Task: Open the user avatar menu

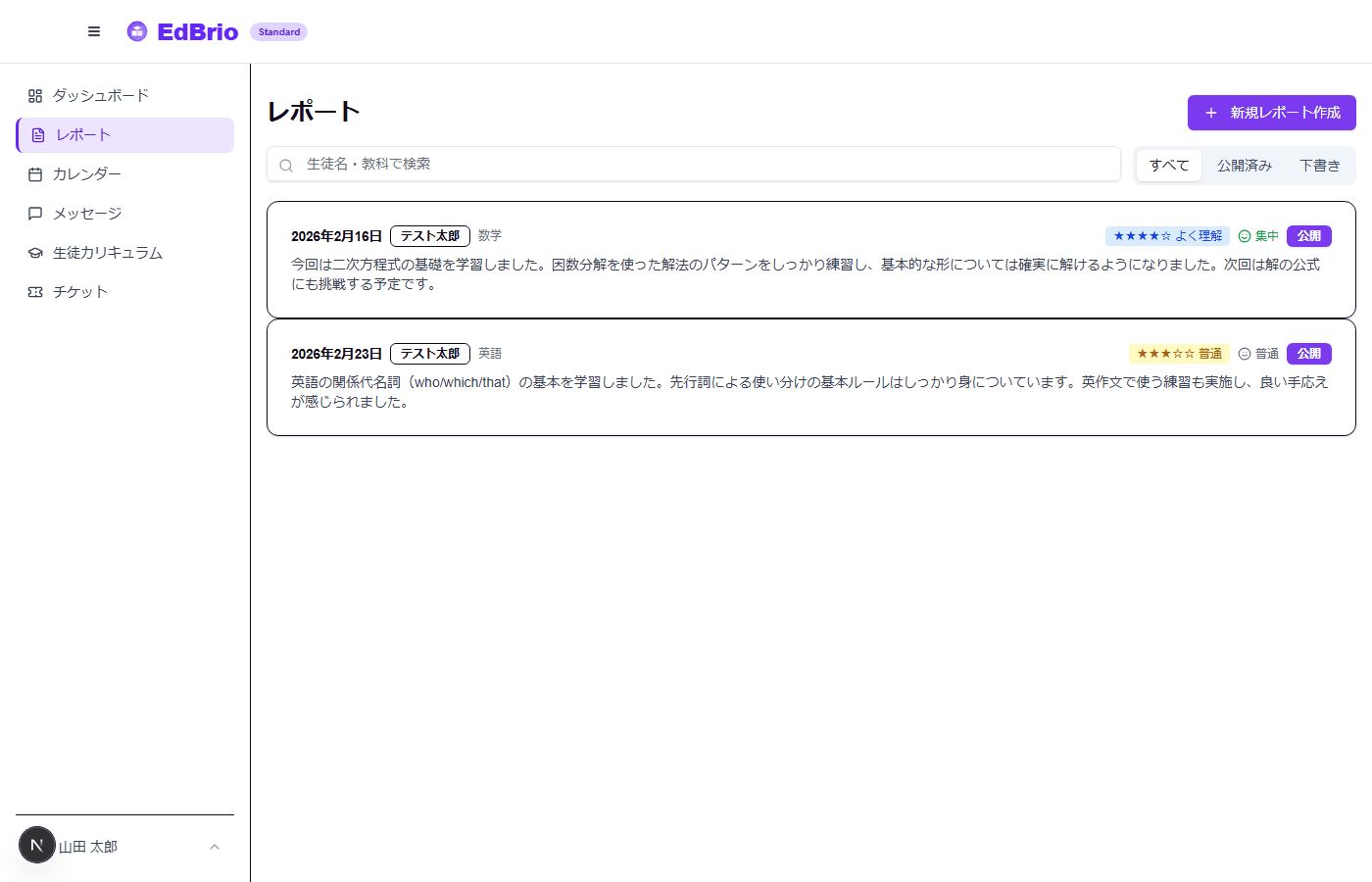Action: [36, 845]
